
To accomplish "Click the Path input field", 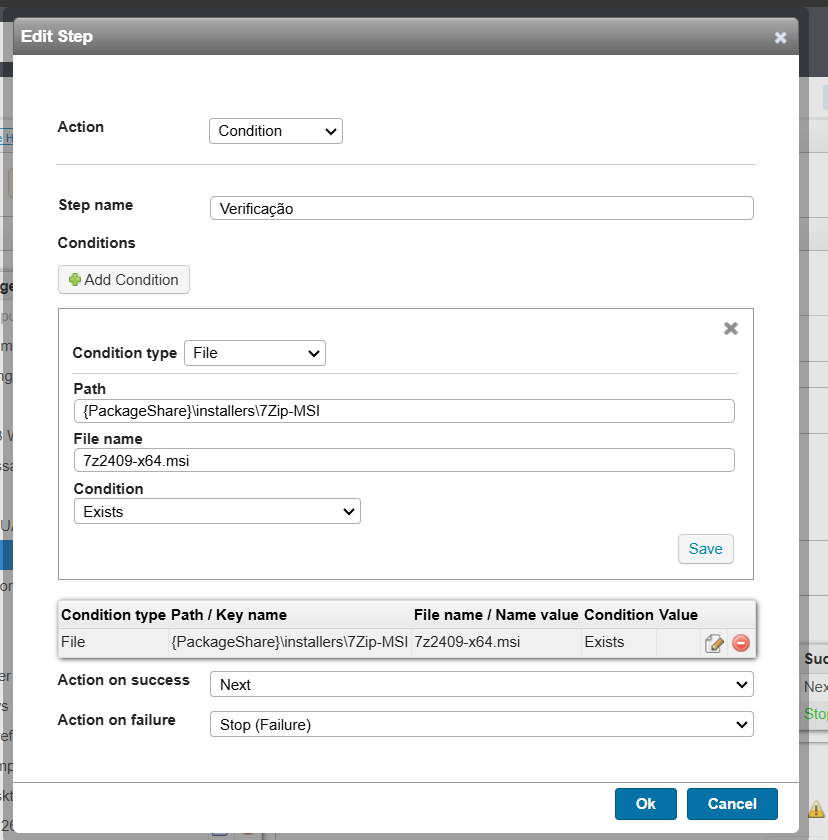I will [x=404, y=411].
